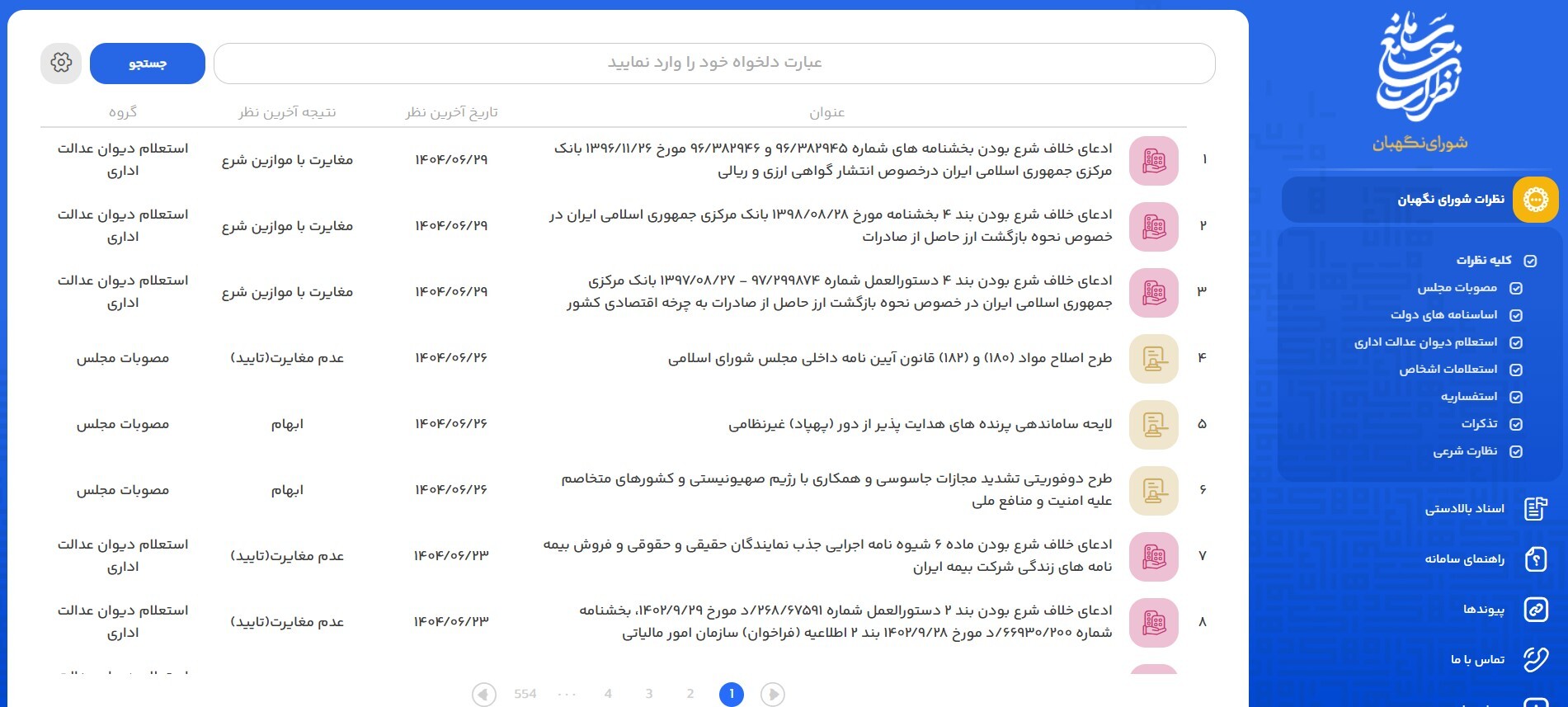Open title about دستورالعمل شماره ۹۷/۲۹۹۸۷۴
The width and height of the screenshot is (1568, 707).
pos(839,292)
